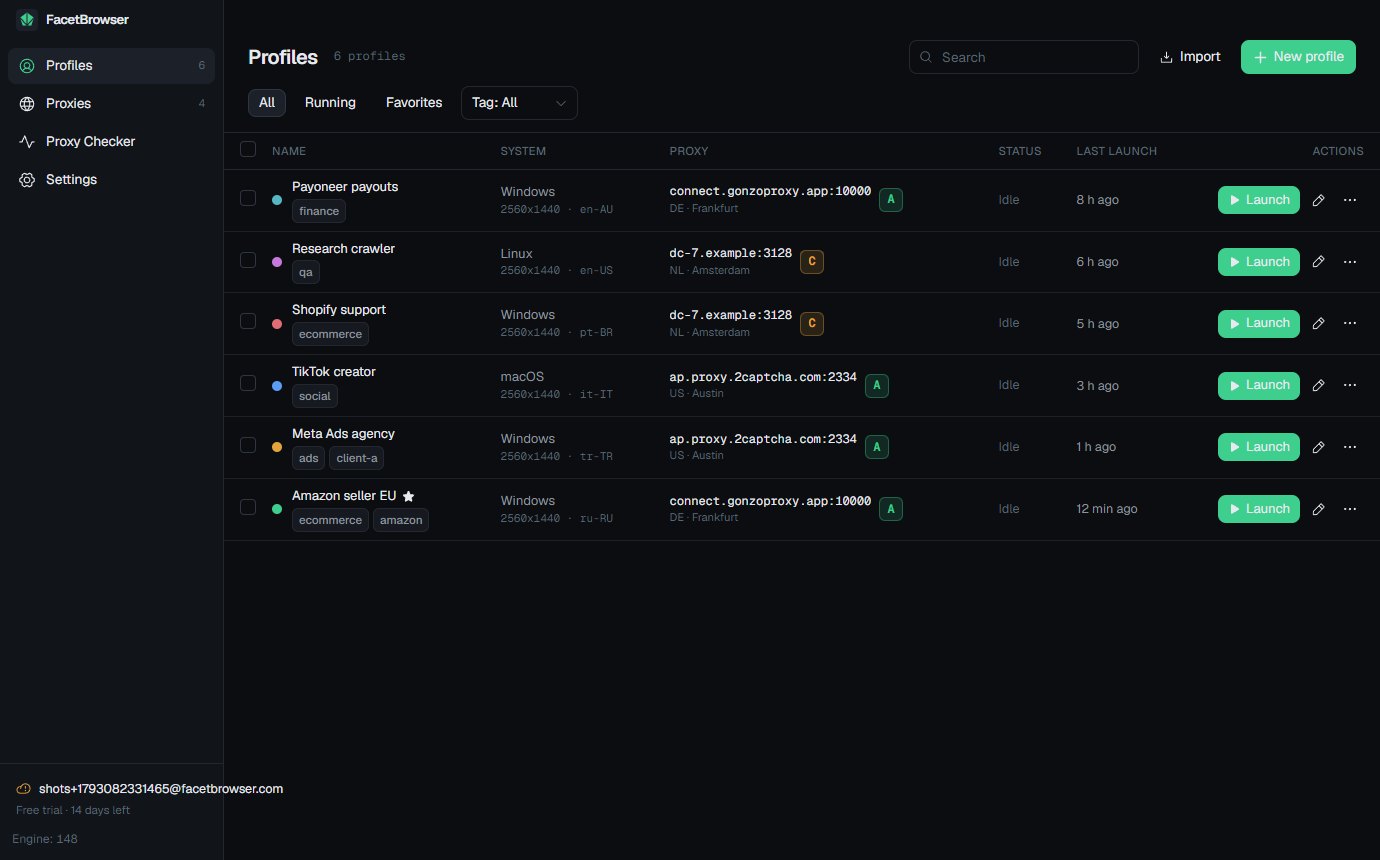
Task: Check the Payoneer payouts row checkbox
Action: click(248, 198)
